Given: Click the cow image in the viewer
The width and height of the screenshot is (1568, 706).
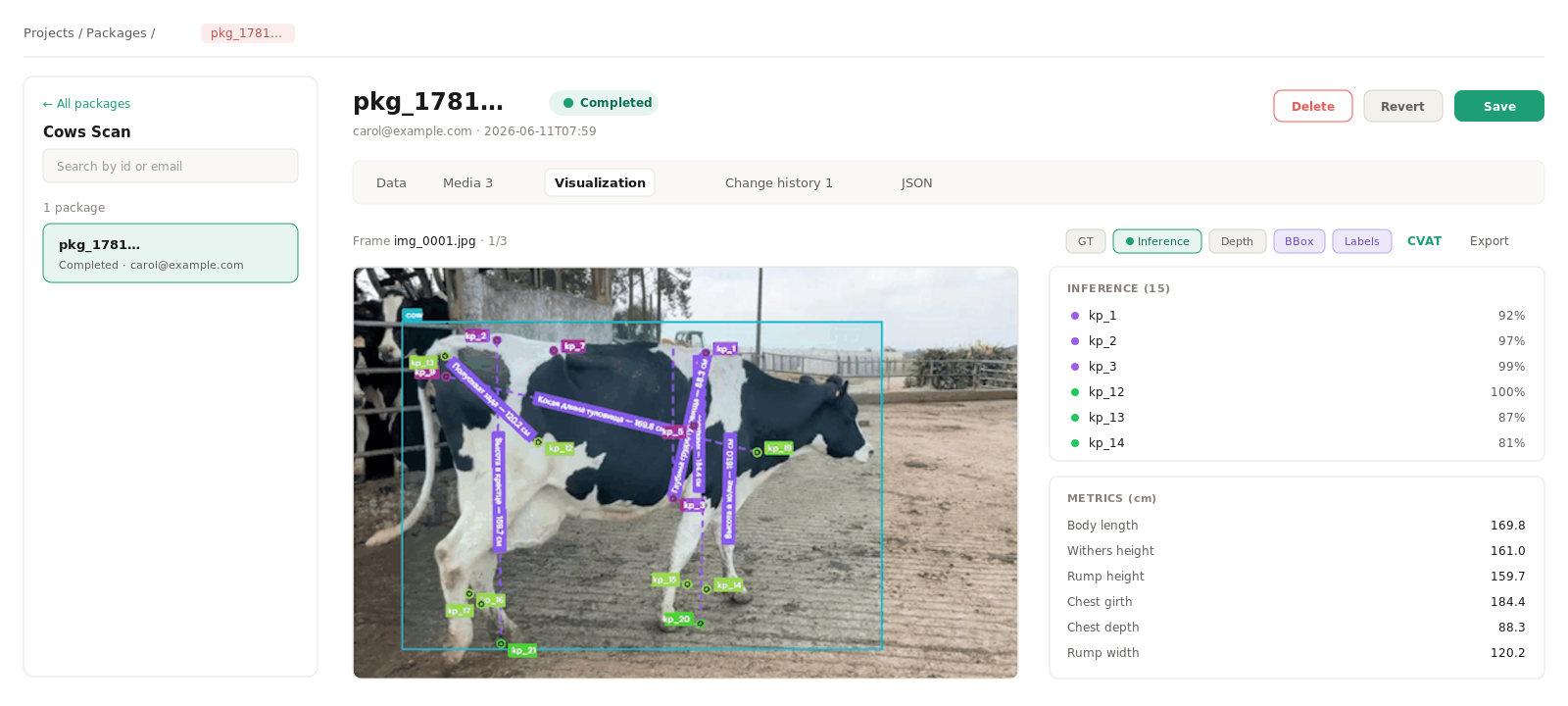Looking at the screenshot, I should click(686, 473).
